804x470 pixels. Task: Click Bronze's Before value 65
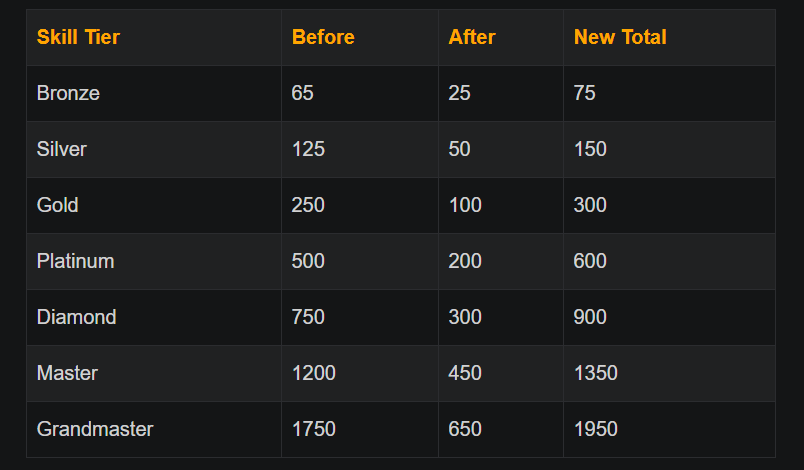pyautogui.click(x=303, y=93)
